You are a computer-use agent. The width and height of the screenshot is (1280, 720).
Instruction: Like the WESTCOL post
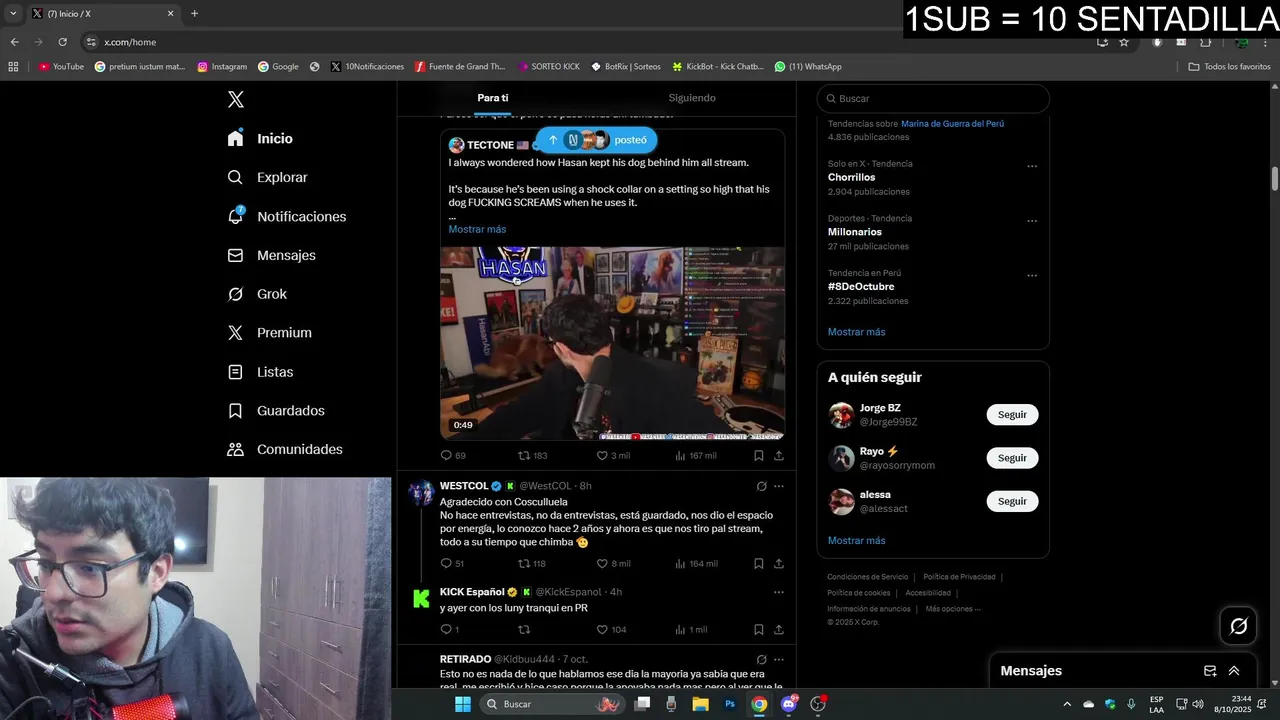pos(602,563)
